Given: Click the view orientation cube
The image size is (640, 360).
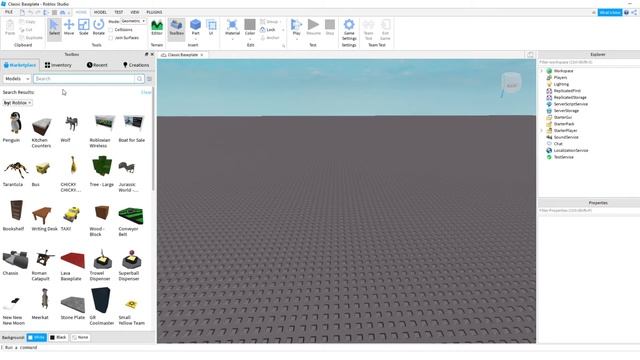Looking at the screenshot, I should 511,84.
